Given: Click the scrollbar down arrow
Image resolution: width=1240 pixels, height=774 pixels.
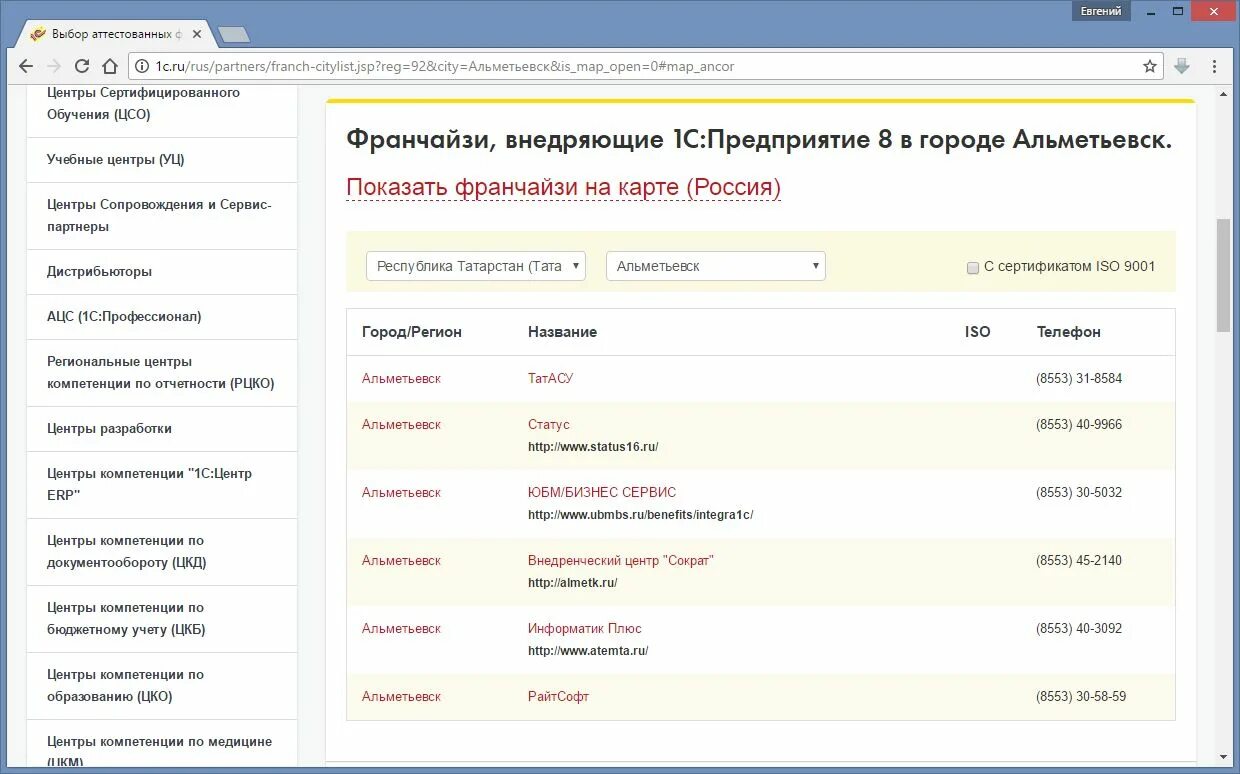Looking at the screenshot, I should tap(1223, 757).
